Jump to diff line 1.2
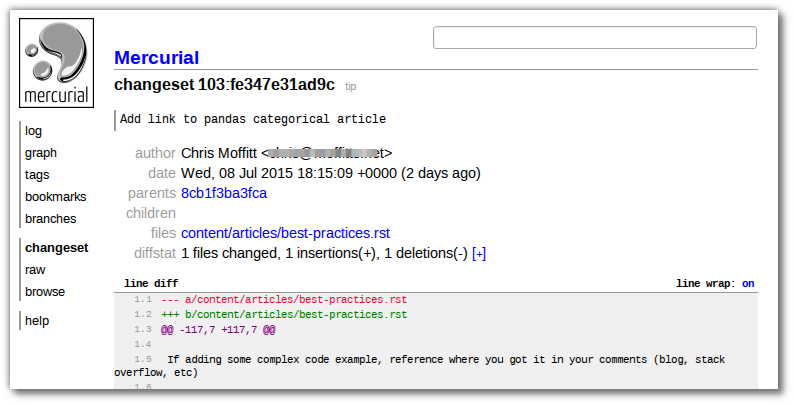The image size is (794, 405). tap(143, 314)
